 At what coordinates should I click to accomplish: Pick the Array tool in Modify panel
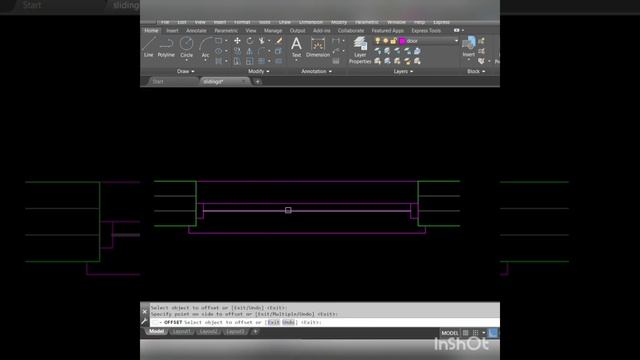pos(262,61)
